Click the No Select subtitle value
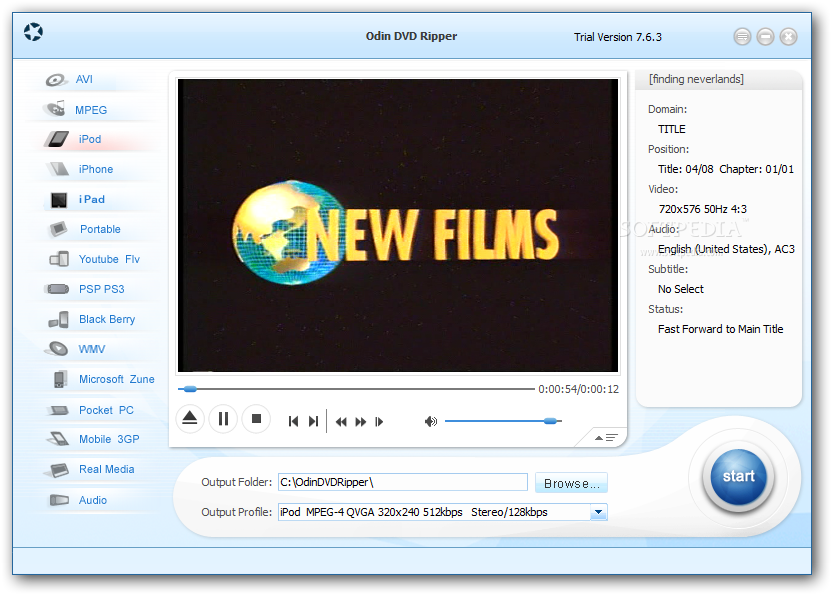The width and height of the screenshot is (832, 595). coord(681,289)
